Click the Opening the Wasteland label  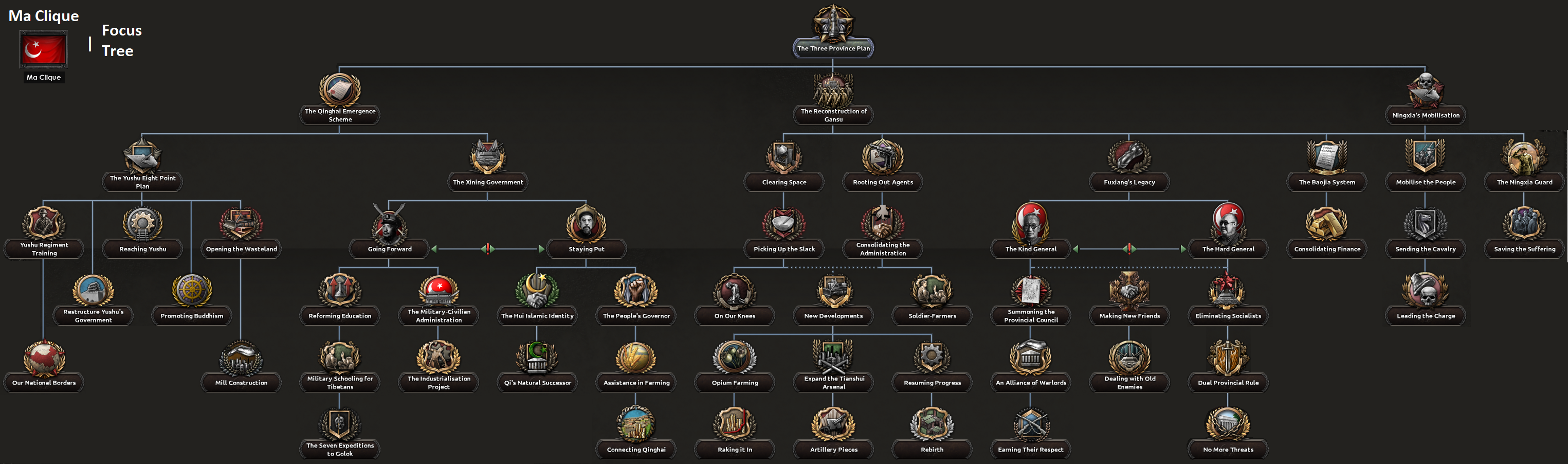[241, 249]
